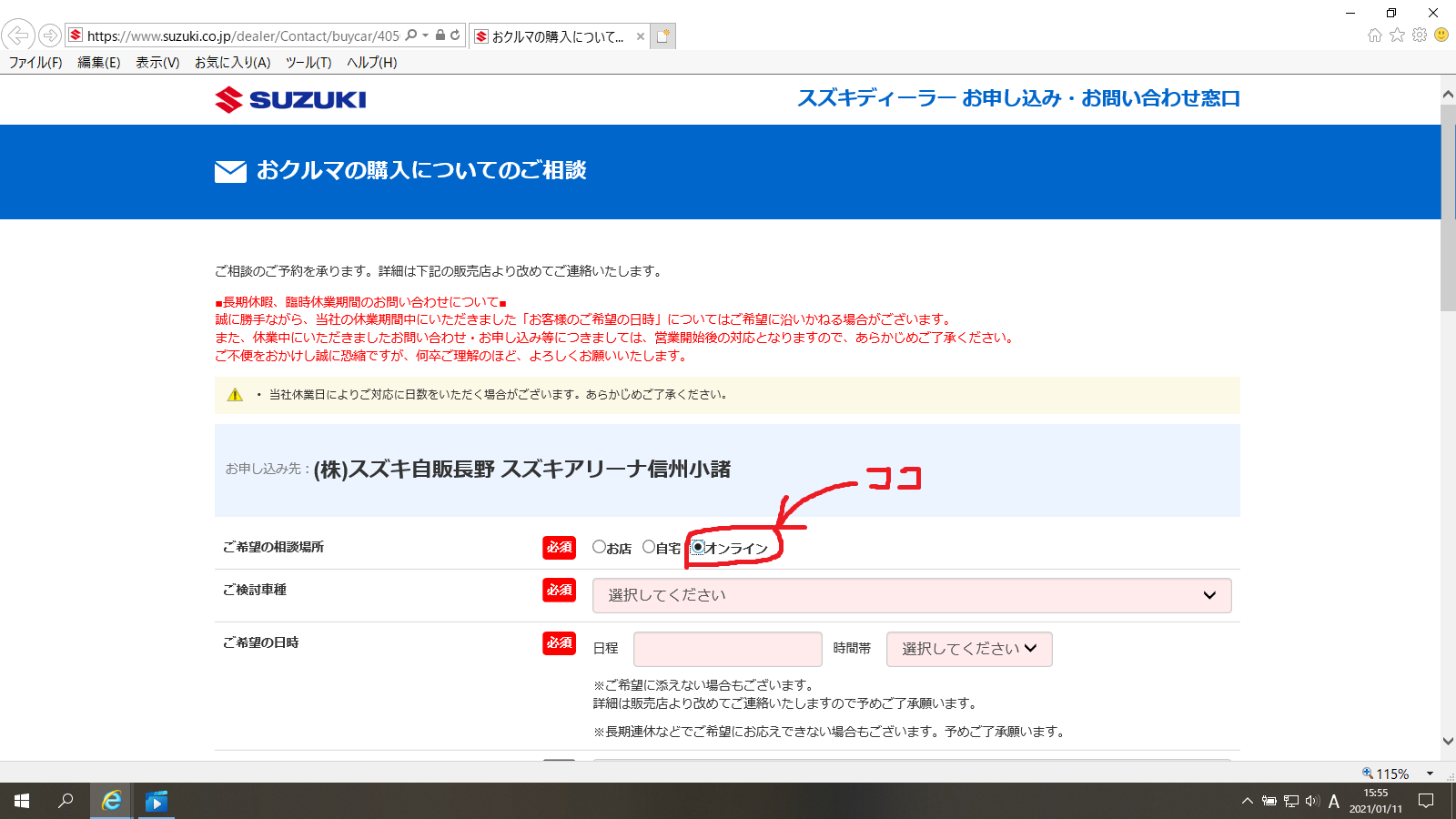Click the smiley feedback icon

tap(1441, 35)
